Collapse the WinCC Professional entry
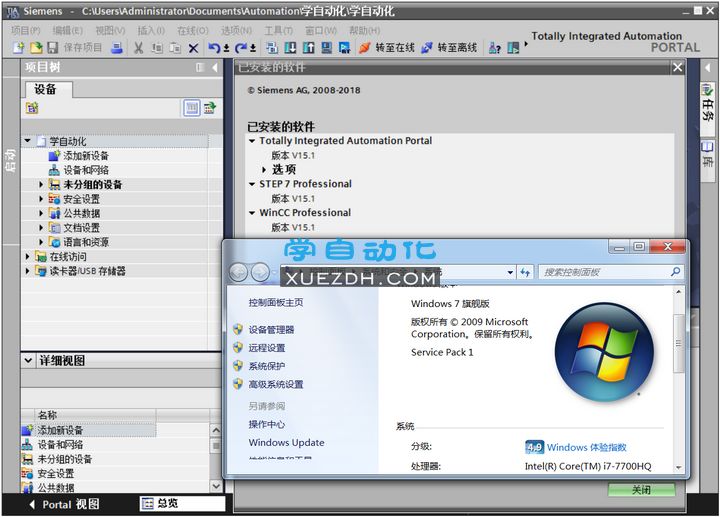The width and height of the screenshot is (720, 517). click(x=252, y=213)
